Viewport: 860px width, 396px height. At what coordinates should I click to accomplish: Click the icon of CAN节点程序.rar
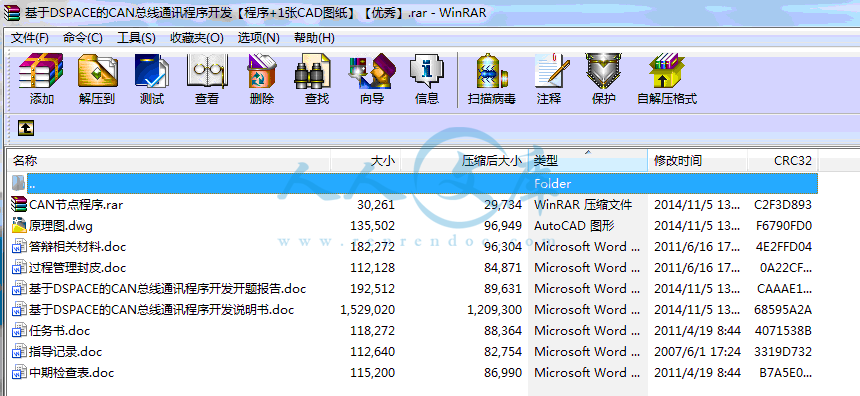[x=19, y=205]
